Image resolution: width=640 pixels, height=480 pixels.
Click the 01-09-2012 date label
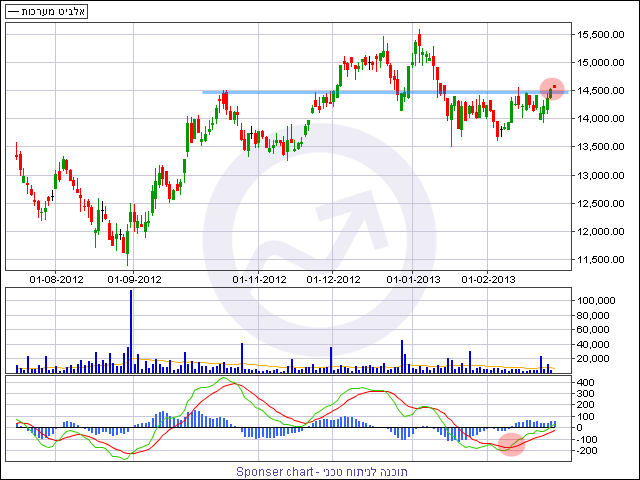click(x=134, y=280)
